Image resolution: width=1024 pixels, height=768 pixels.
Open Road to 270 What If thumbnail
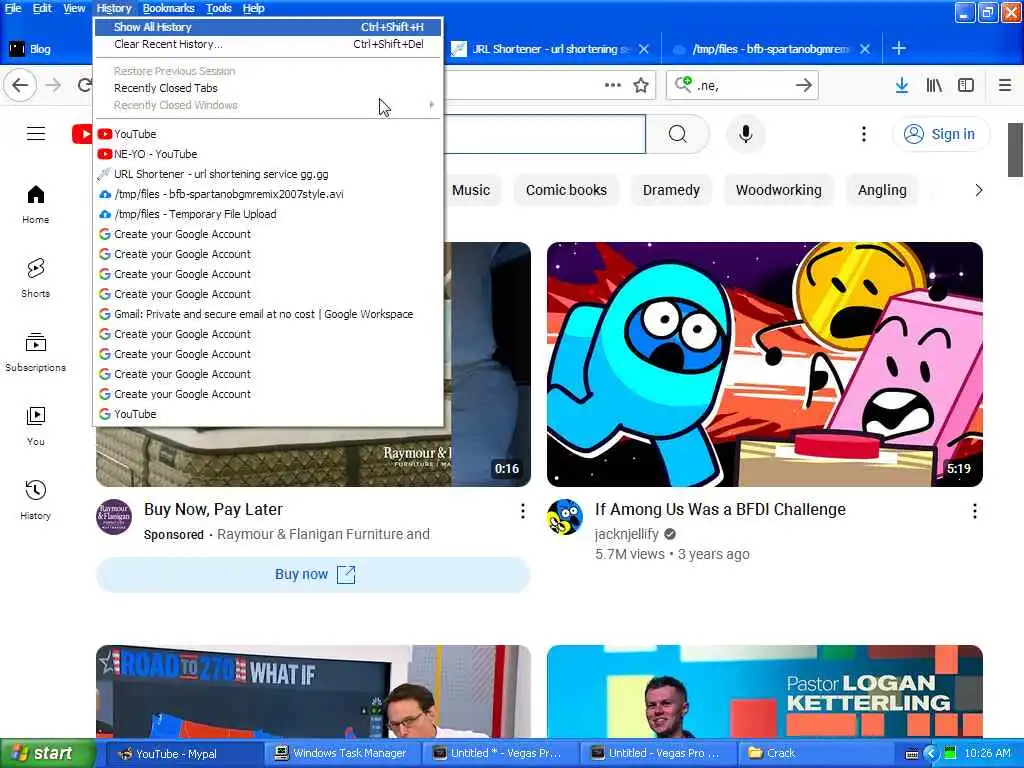point(313,692)
